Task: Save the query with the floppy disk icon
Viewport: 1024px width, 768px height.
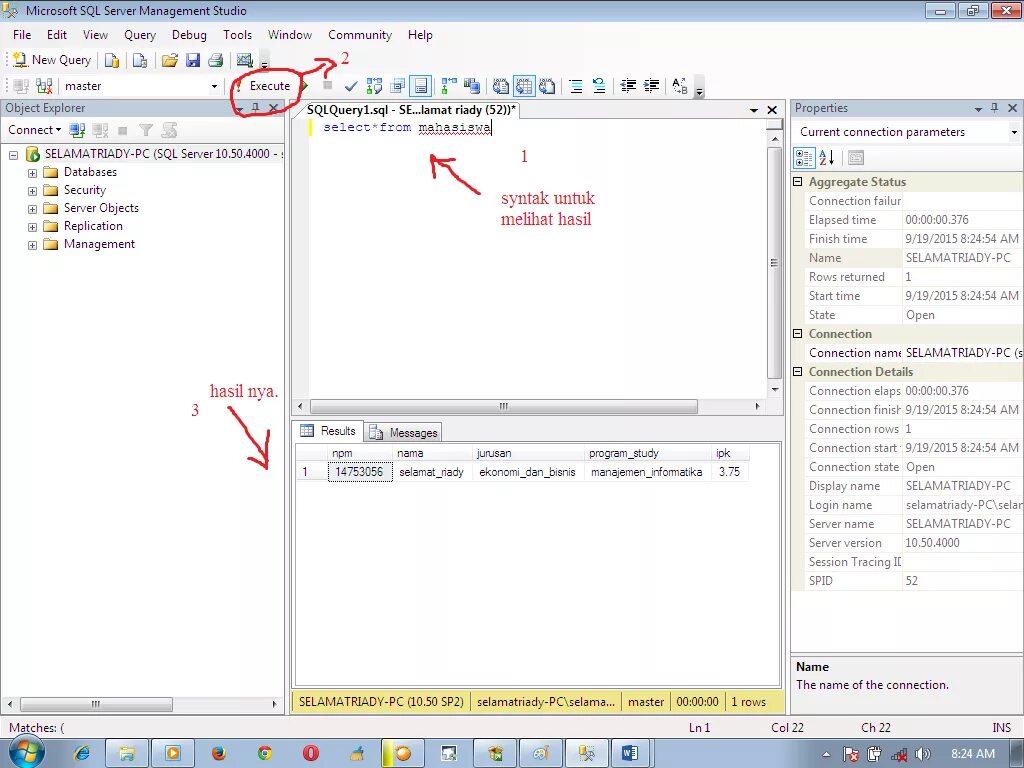Action: click(193, 60)
